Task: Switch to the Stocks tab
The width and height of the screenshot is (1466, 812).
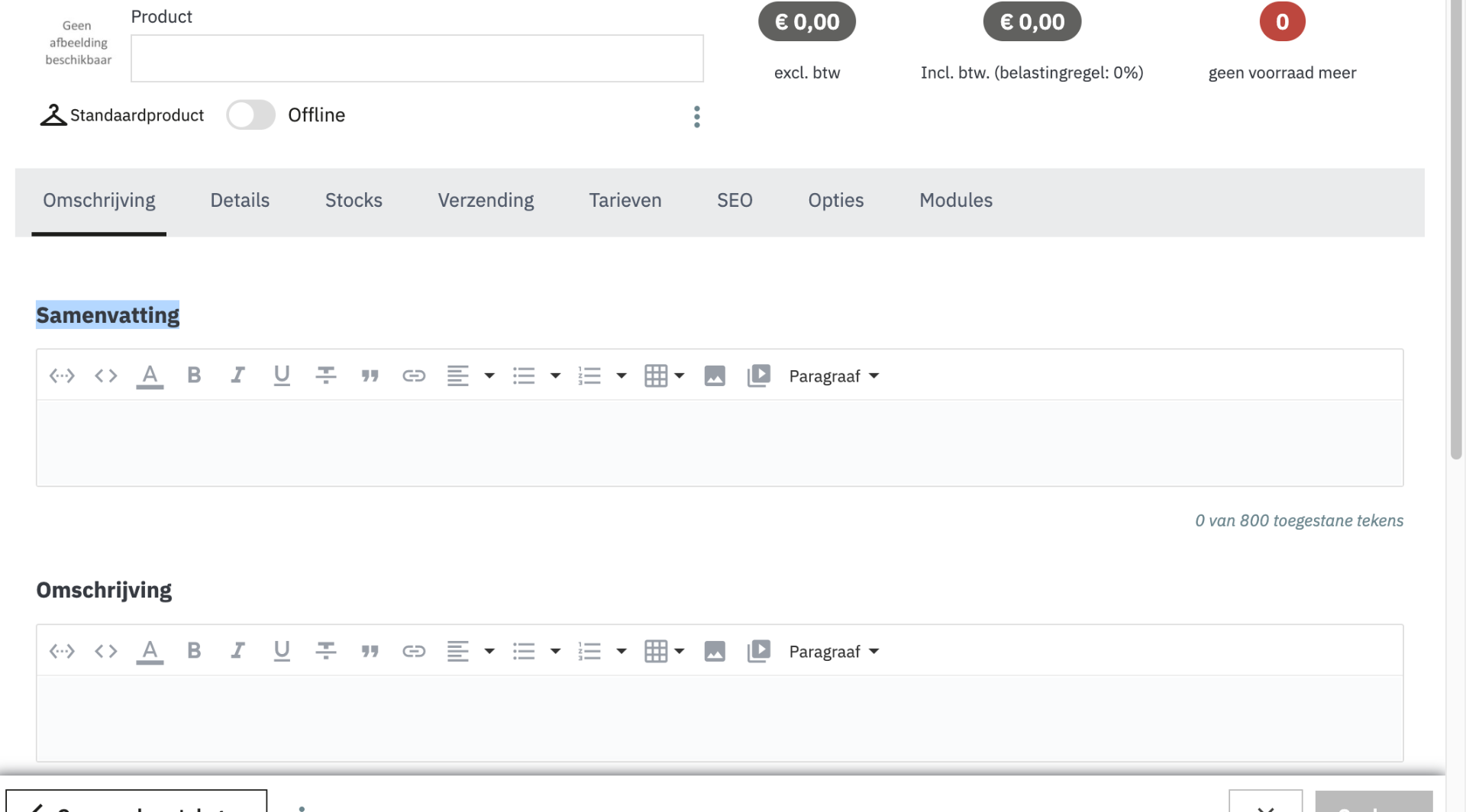Action: click(x=354, y=201)
